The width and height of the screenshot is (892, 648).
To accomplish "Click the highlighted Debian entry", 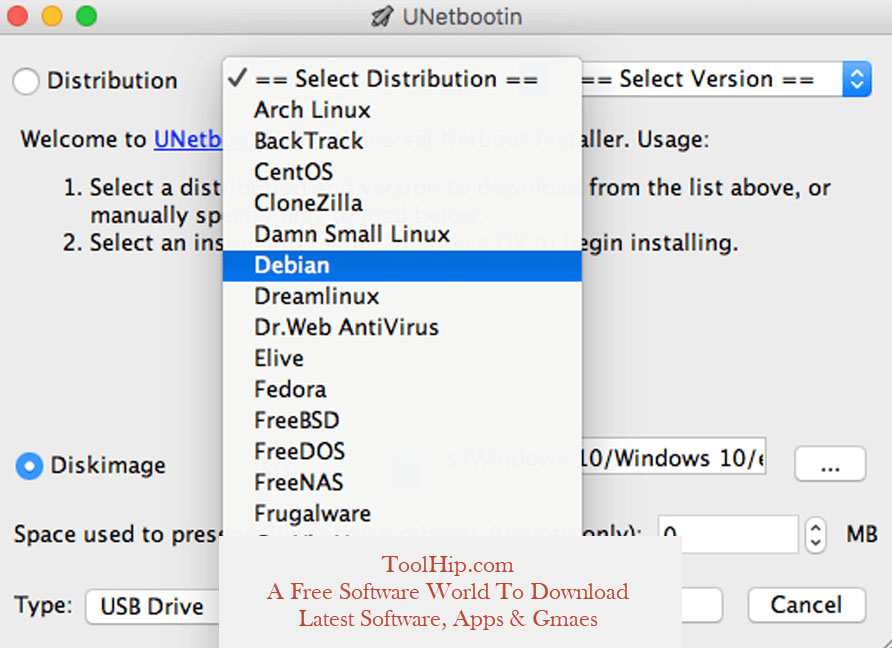I will [402, 265].
